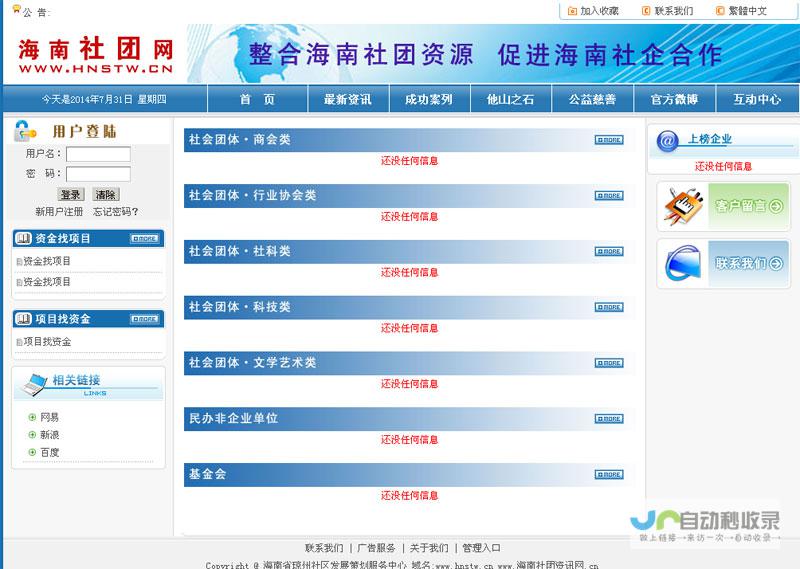Click the book icon in 项目找资金 header

tap(23, 319)
